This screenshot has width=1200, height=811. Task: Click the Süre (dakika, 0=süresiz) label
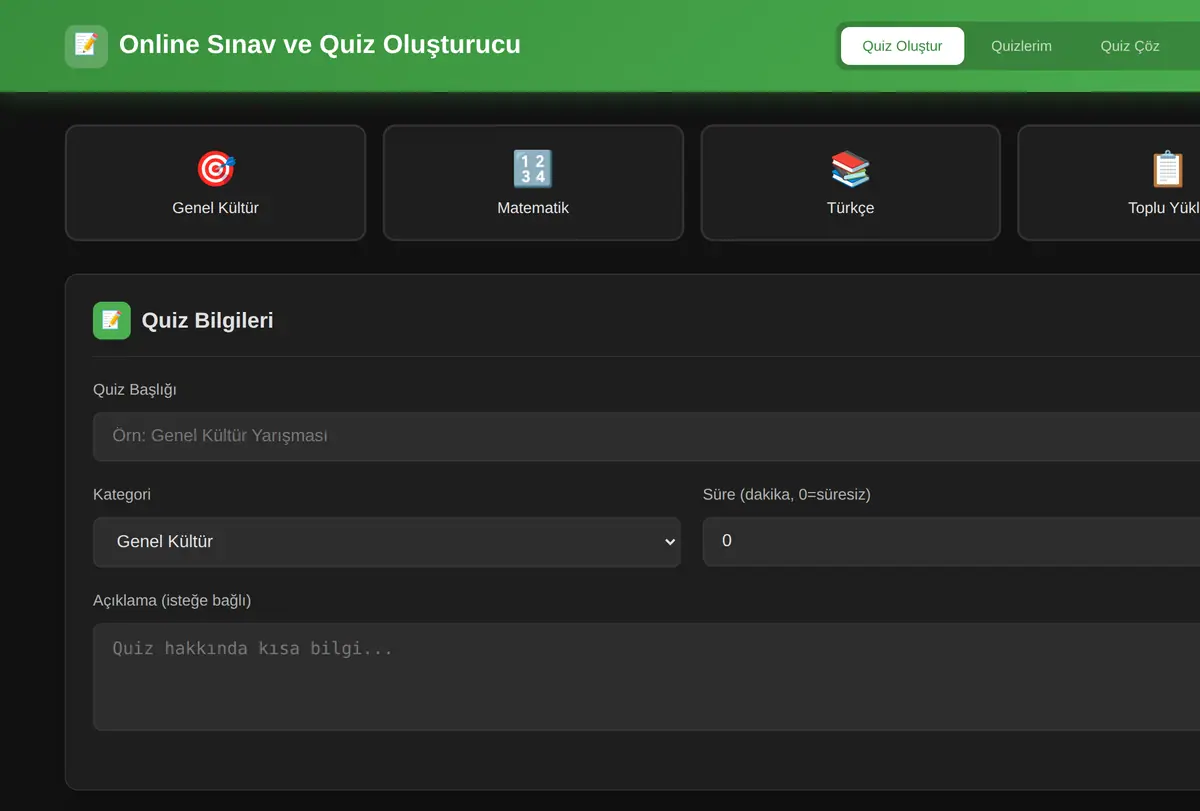click(787, 494)
